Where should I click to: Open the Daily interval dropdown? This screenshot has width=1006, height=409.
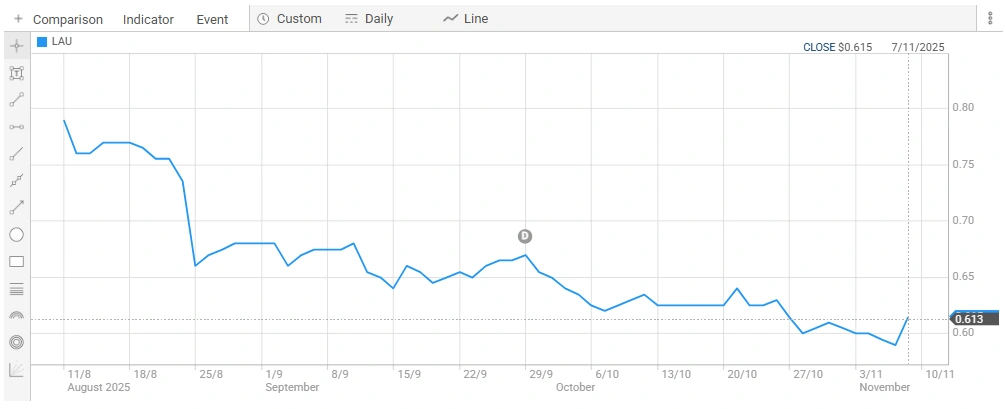[x=369, y=19]
